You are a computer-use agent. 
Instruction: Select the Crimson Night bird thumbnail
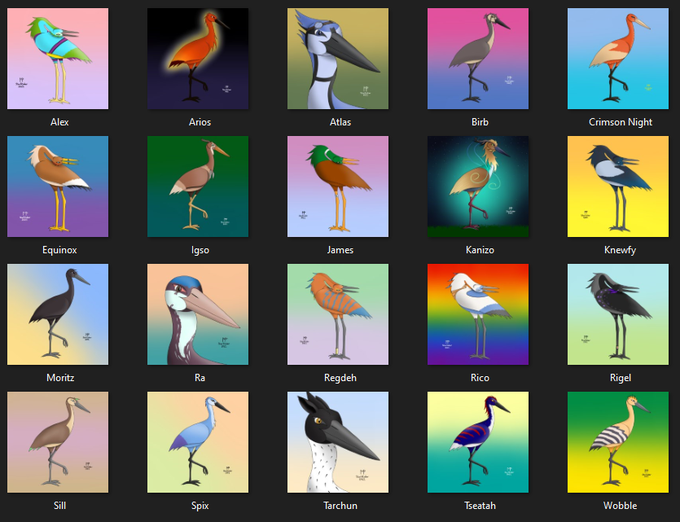pos(618,59)
